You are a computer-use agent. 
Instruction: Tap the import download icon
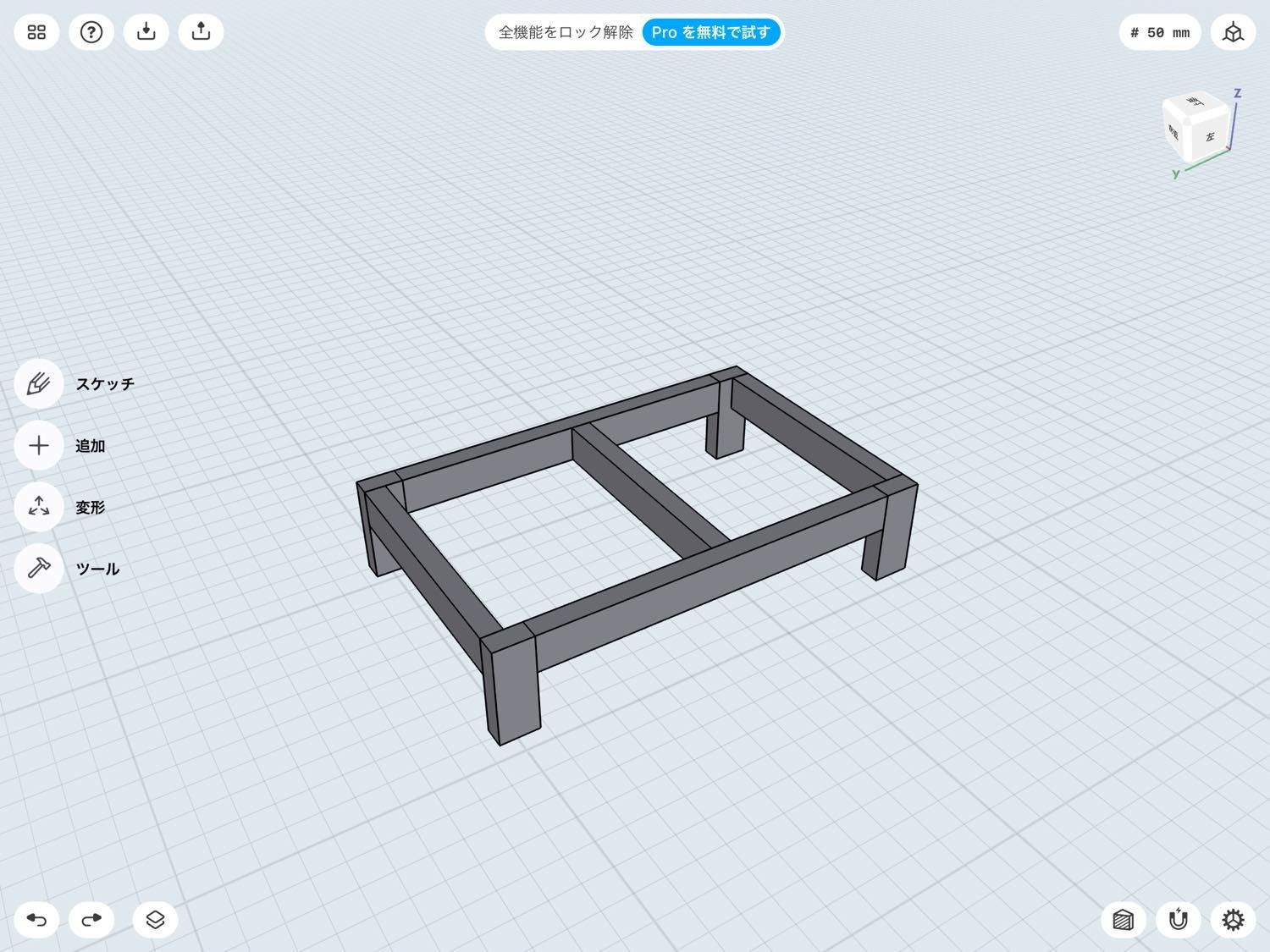[146, 32]
